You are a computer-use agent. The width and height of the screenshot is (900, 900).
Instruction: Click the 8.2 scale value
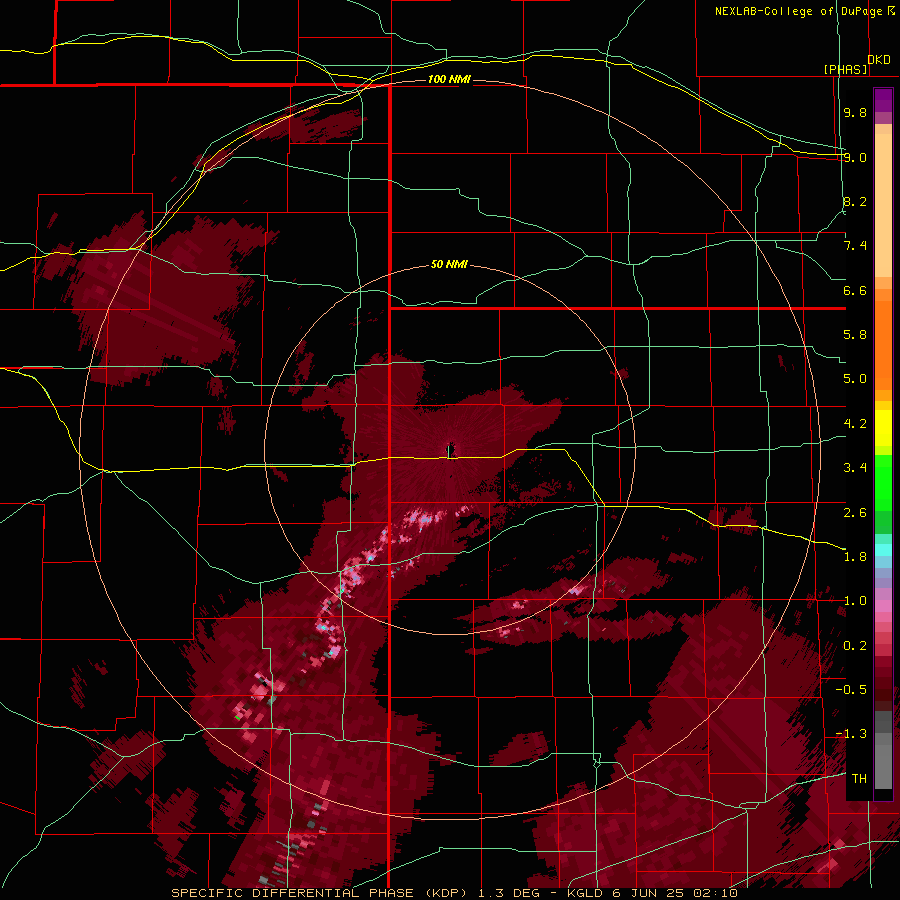coord(855,201)
